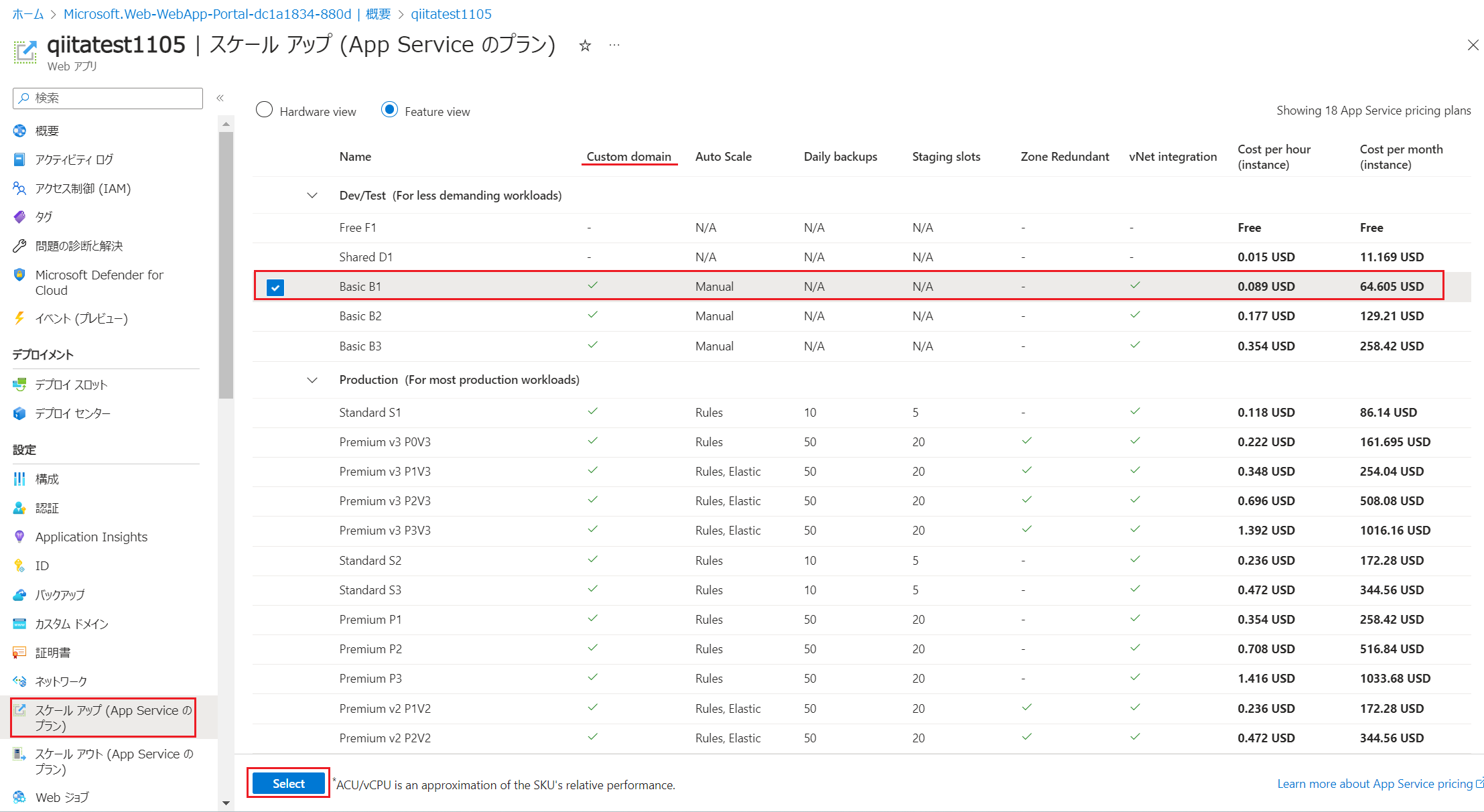
Task: Open カスタム ドメイン in the sidebar
Action: [x=72, y=624]
